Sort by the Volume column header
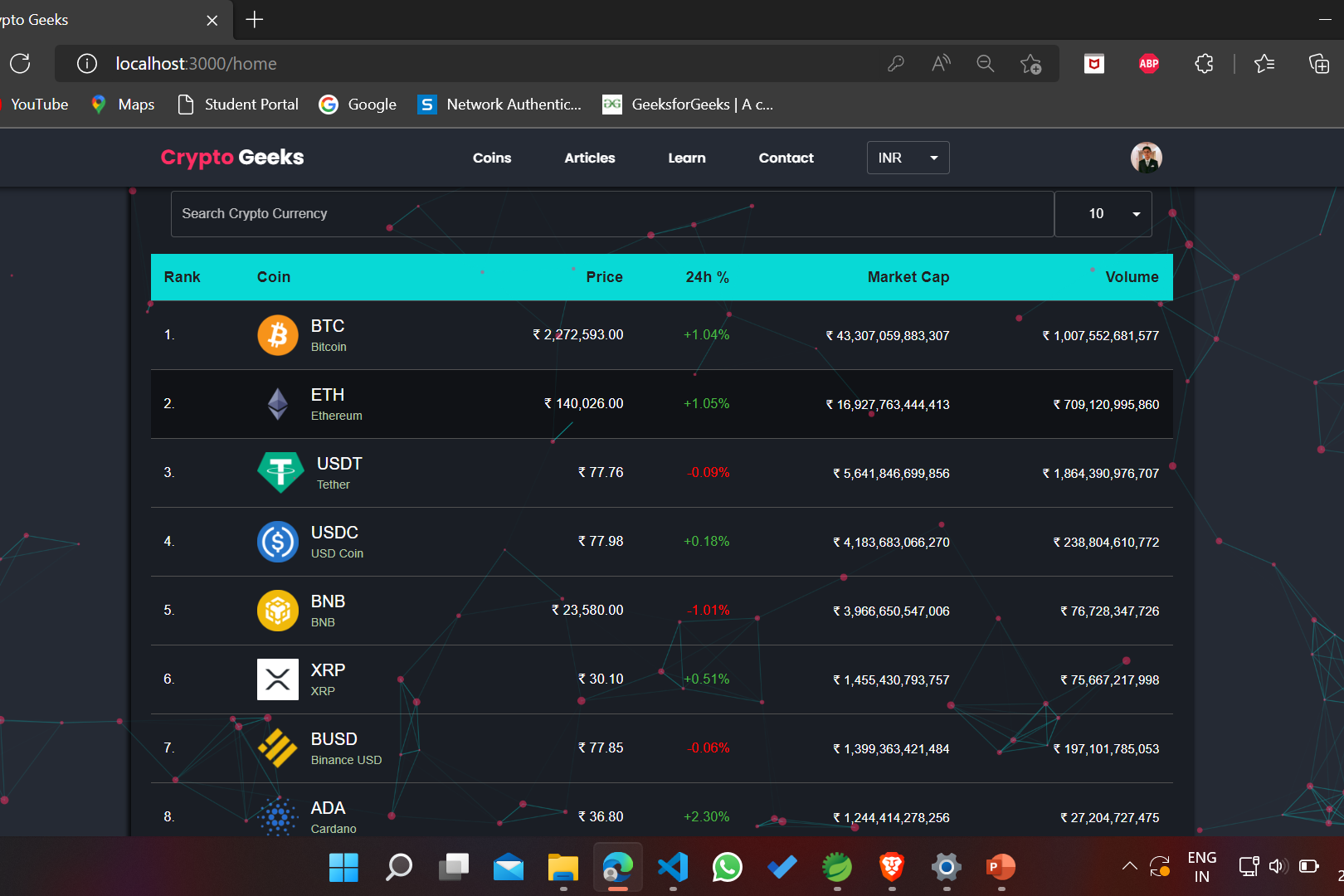This screenshot has width=1344, height=896. point(1132,277)
